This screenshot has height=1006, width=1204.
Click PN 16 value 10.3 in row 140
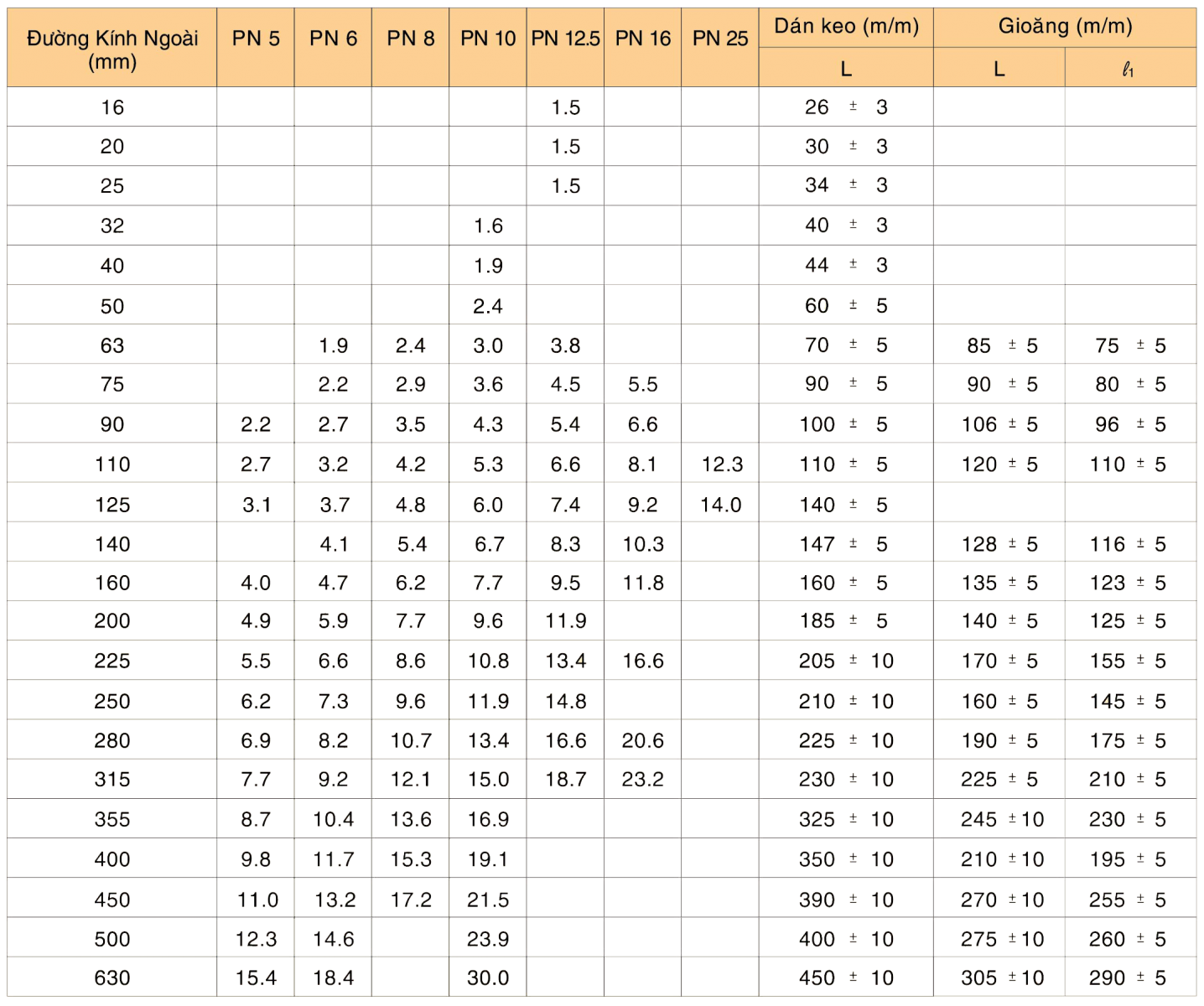[643, 544]
